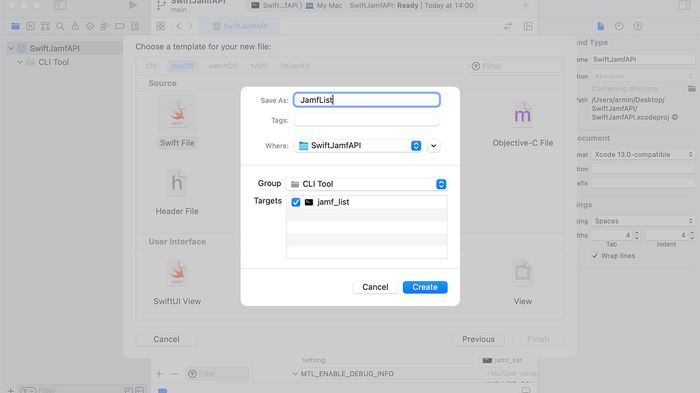Image resolution: width=700 pixels, height=393 pixels.
Task: Show the File inspector icon
Action: click(x=600, y=26)
